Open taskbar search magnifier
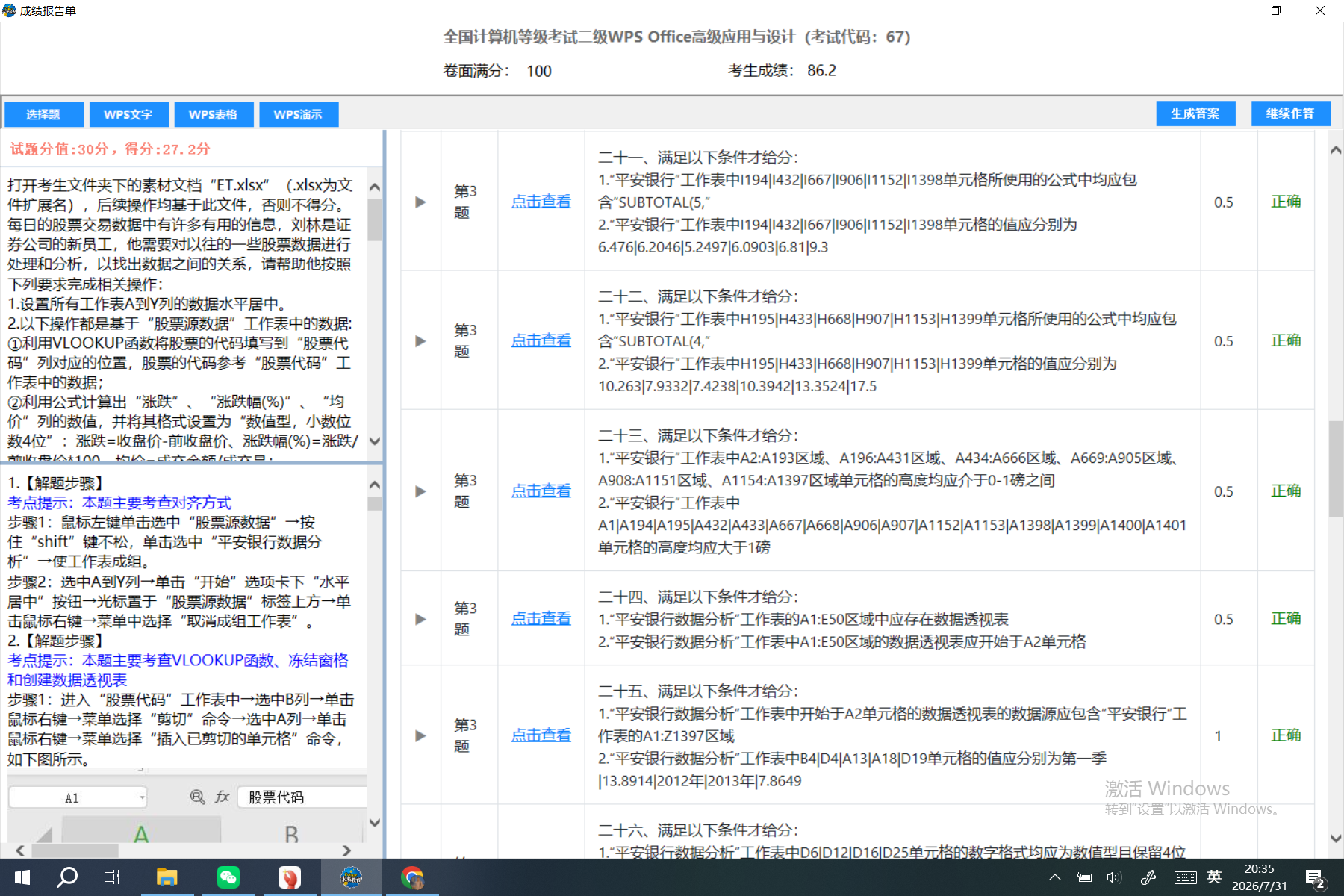1344x896 pixels. click(67, 877)
